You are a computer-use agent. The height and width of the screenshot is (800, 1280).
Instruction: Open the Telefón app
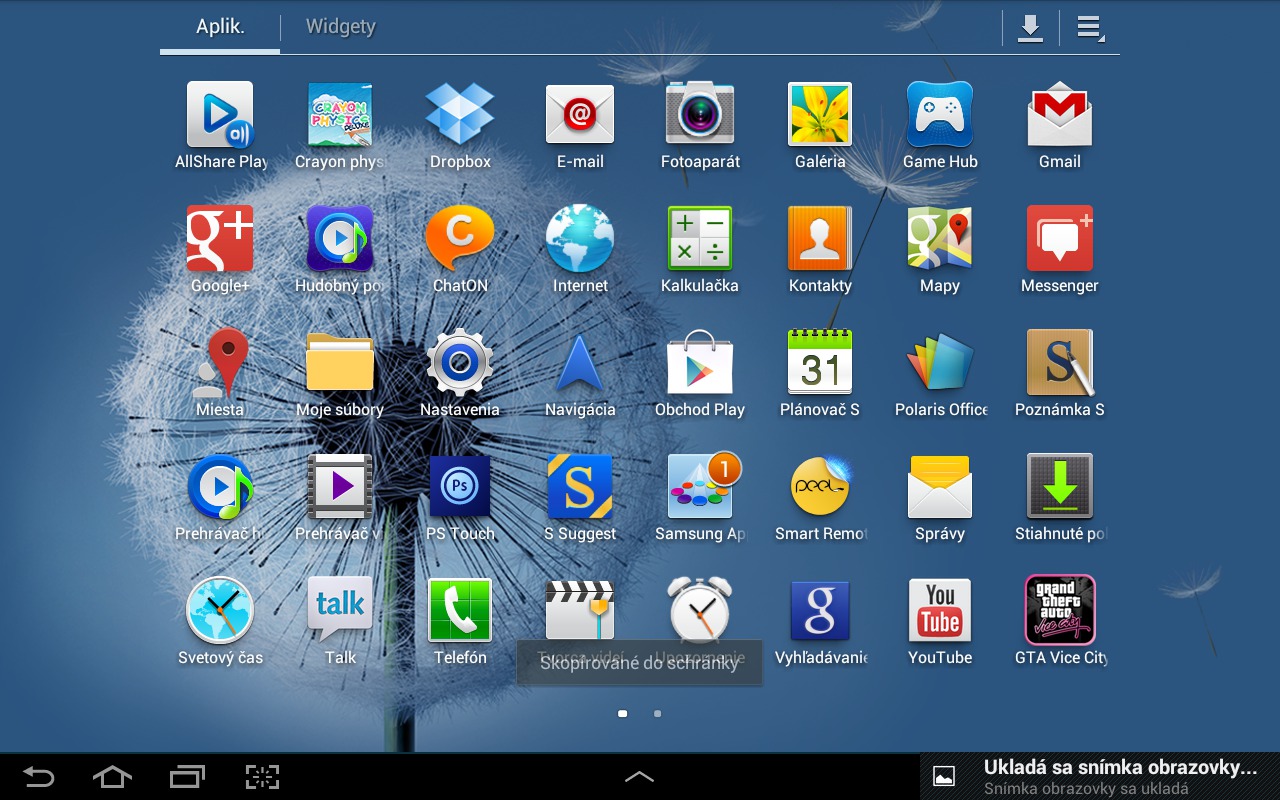[460, 610]
